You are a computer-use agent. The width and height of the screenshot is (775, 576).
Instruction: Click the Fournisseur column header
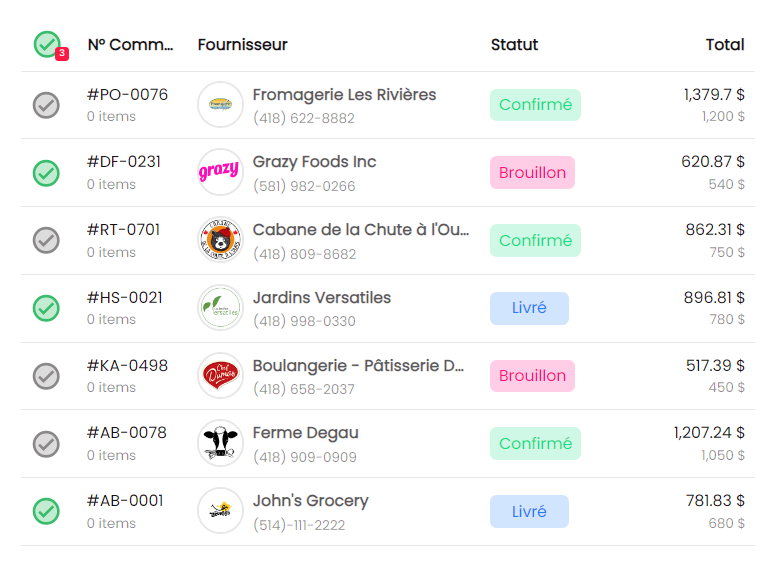tap(242, 45)
